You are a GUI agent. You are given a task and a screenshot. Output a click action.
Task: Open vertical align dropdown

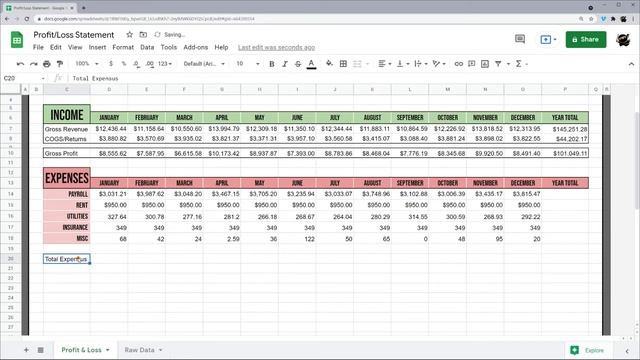pos(403,64)
